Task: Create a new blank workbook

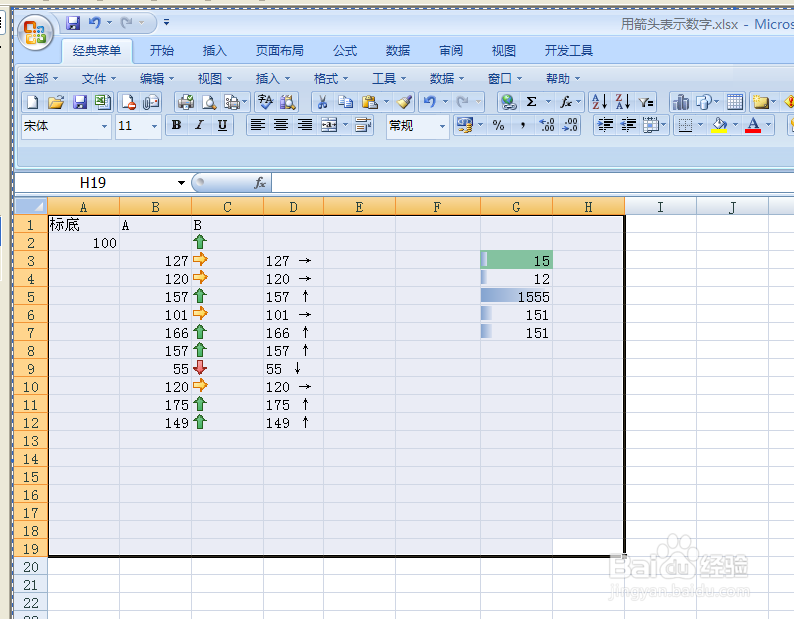Action: [x=32, y=102]
